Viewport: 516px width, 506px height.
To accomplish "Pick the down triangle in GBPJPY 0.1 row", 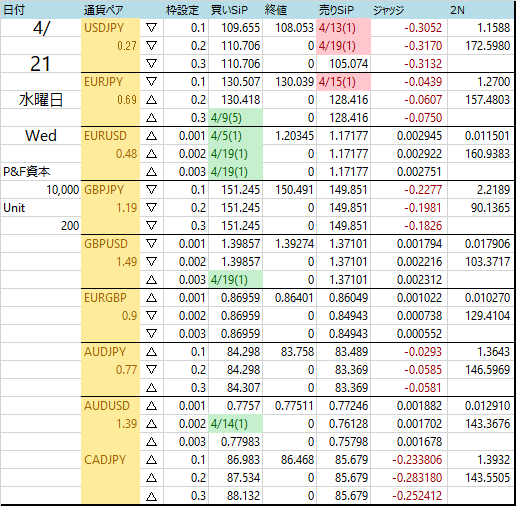I will [x=152, y=190].
